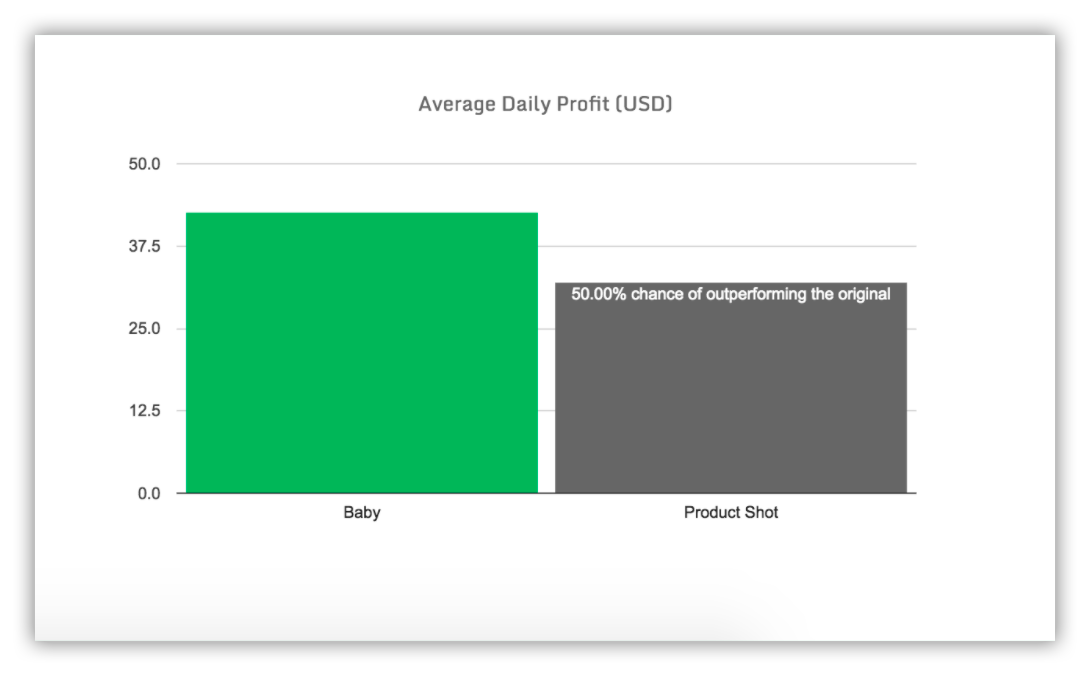The height and width of the screenshot is (676, 1090).
Task: Click the 37.5 gridline right of Baby bar
Action: [727, 246]
